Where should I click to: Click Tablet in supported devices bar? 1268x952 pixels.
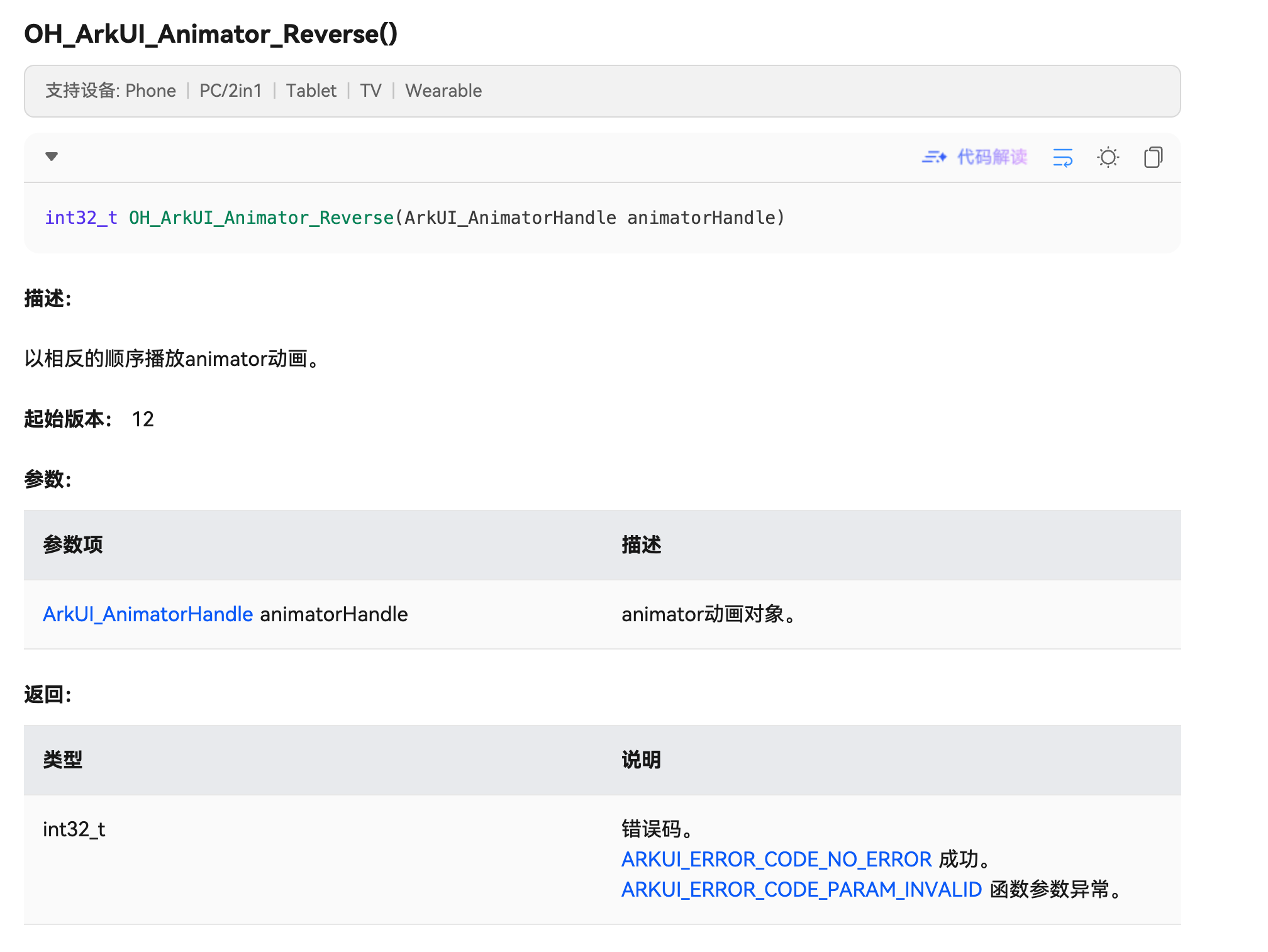pyautogui.click(x=311, y=91)
